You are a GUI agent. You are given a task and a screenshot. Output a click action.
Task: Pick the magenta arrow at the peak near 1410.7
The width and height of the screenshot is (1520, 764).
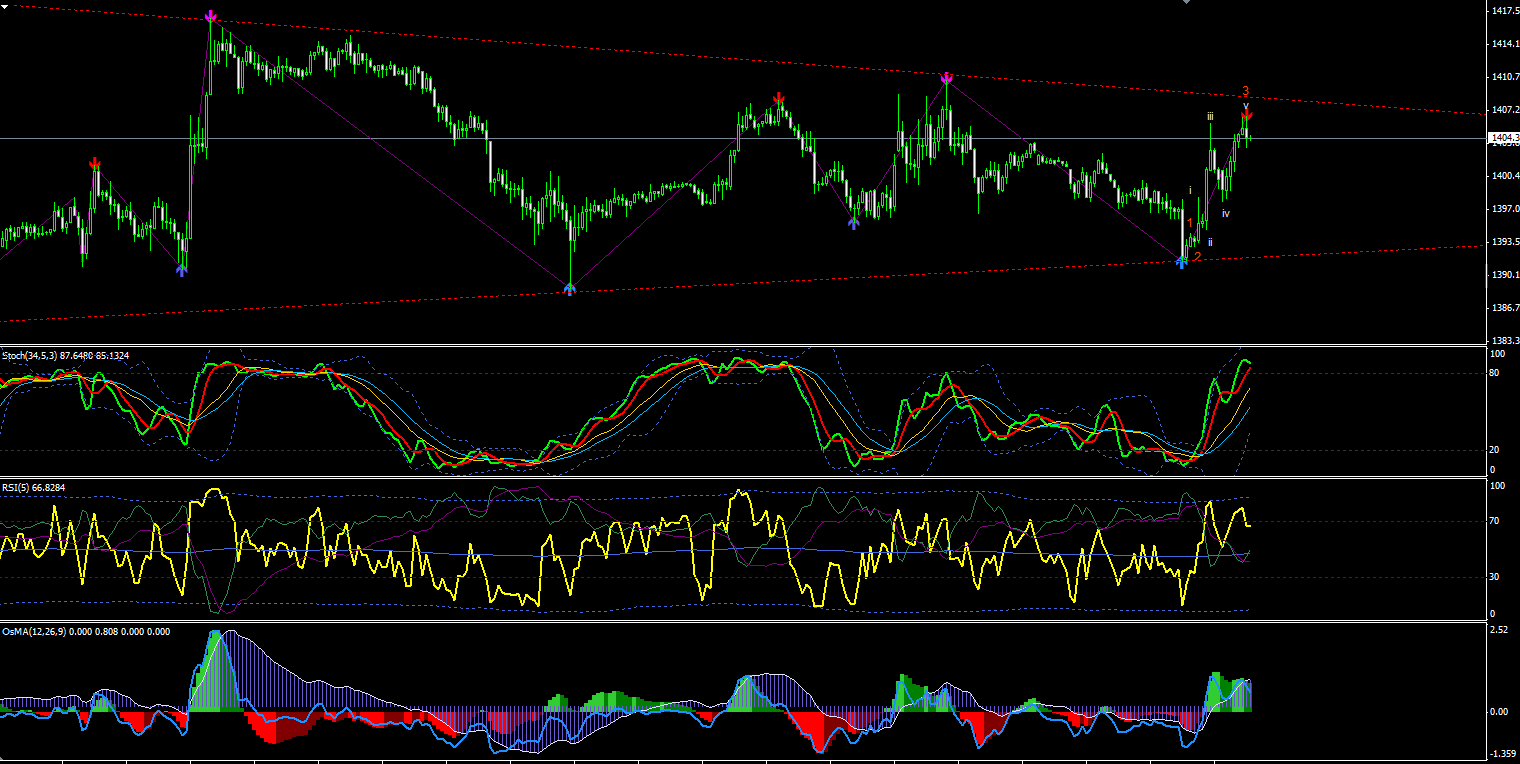(x=946, y=77)
